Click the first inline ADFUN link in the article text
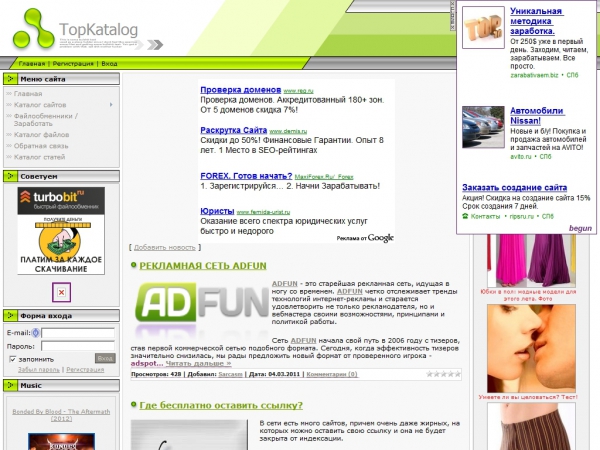Screen dimensions: 600x450 pyautogui.click(x=285, y=284)
